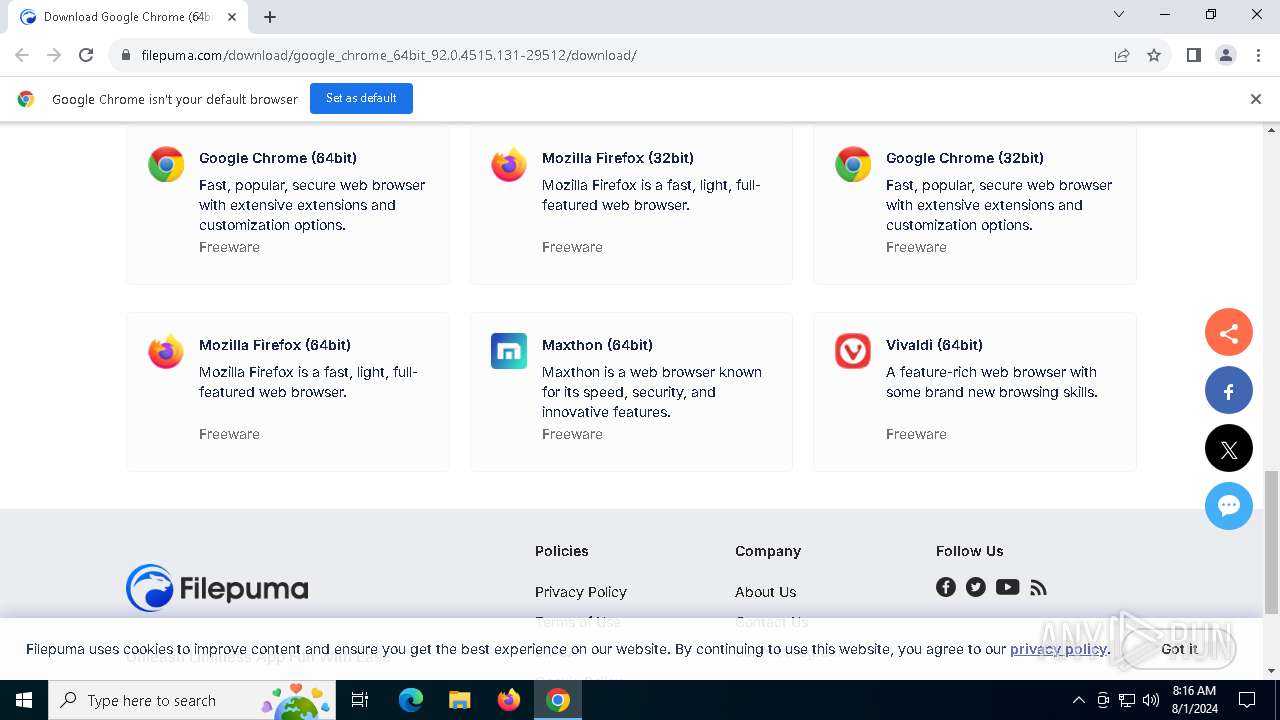Open the blue chat bubble button
The height and width of the screenshot is (720, 1280).
coord(1229,506)
